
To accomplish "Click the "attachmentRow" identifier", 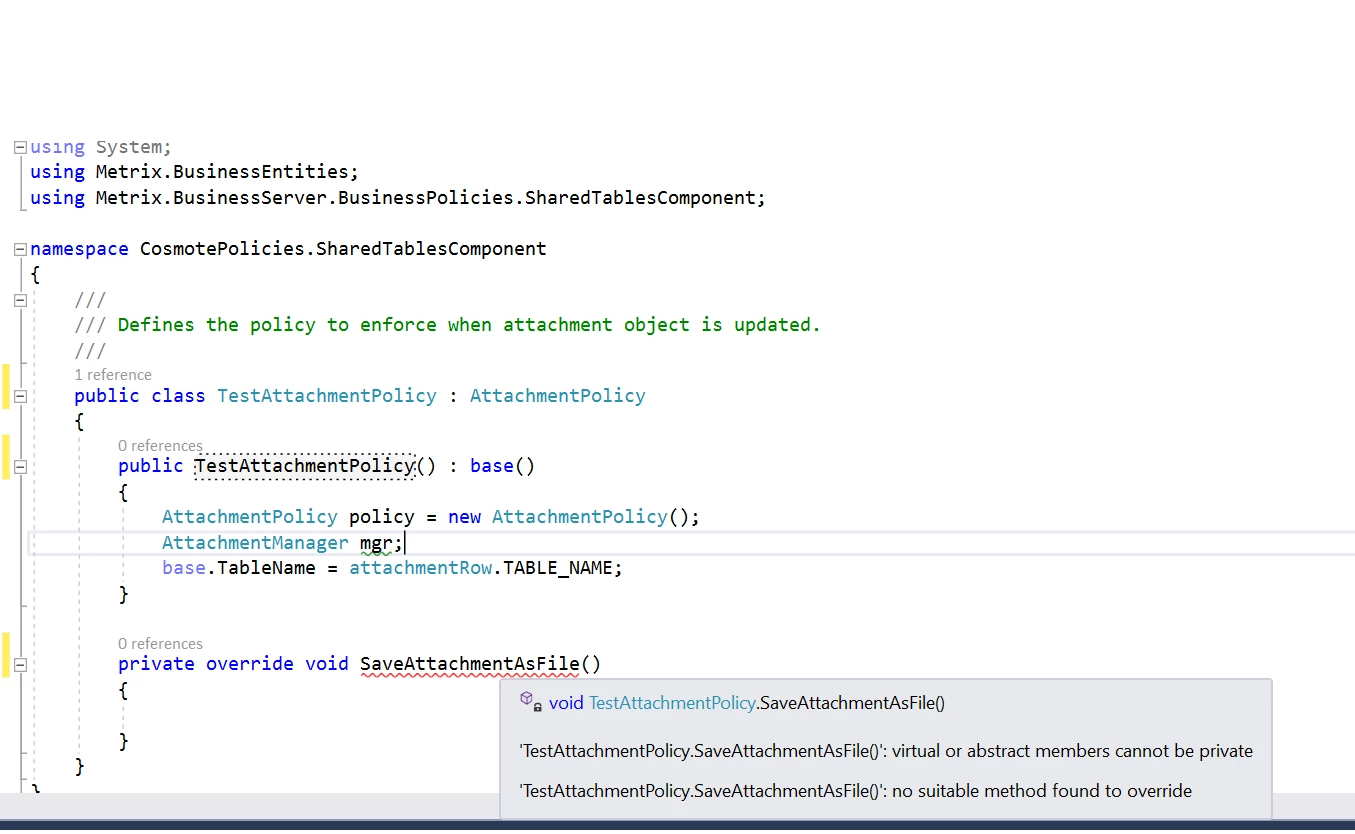I will pyautogui.click(x=420, y=568).
